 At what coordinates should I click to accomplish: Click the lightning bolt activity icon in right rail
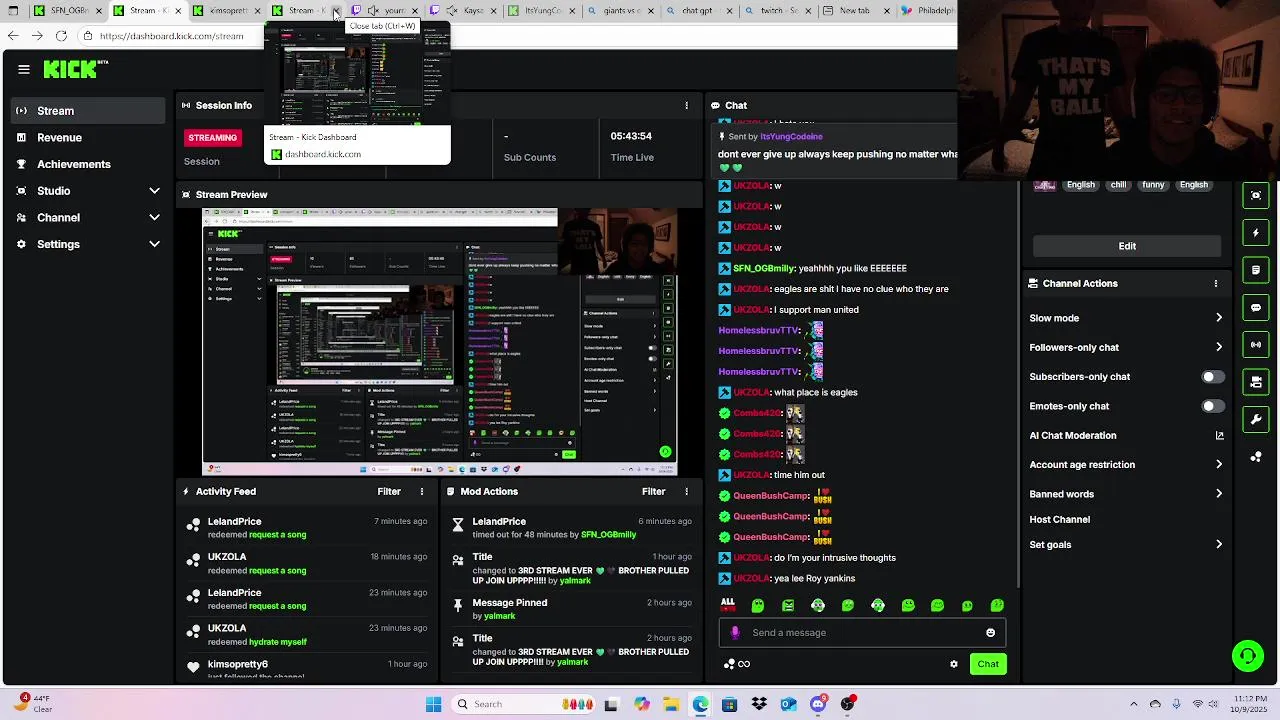click(1256, 233)
